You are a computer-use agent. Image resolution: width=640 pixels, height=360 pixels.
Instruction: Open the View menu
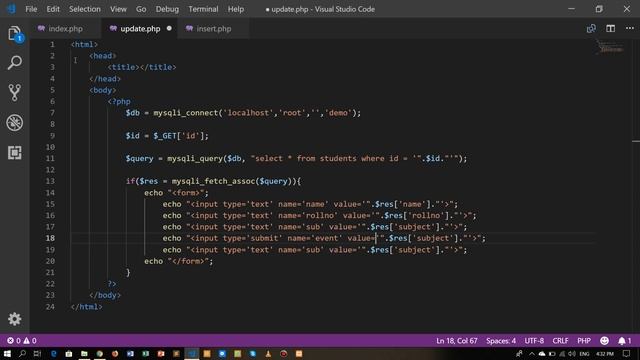tap(118, 9)
